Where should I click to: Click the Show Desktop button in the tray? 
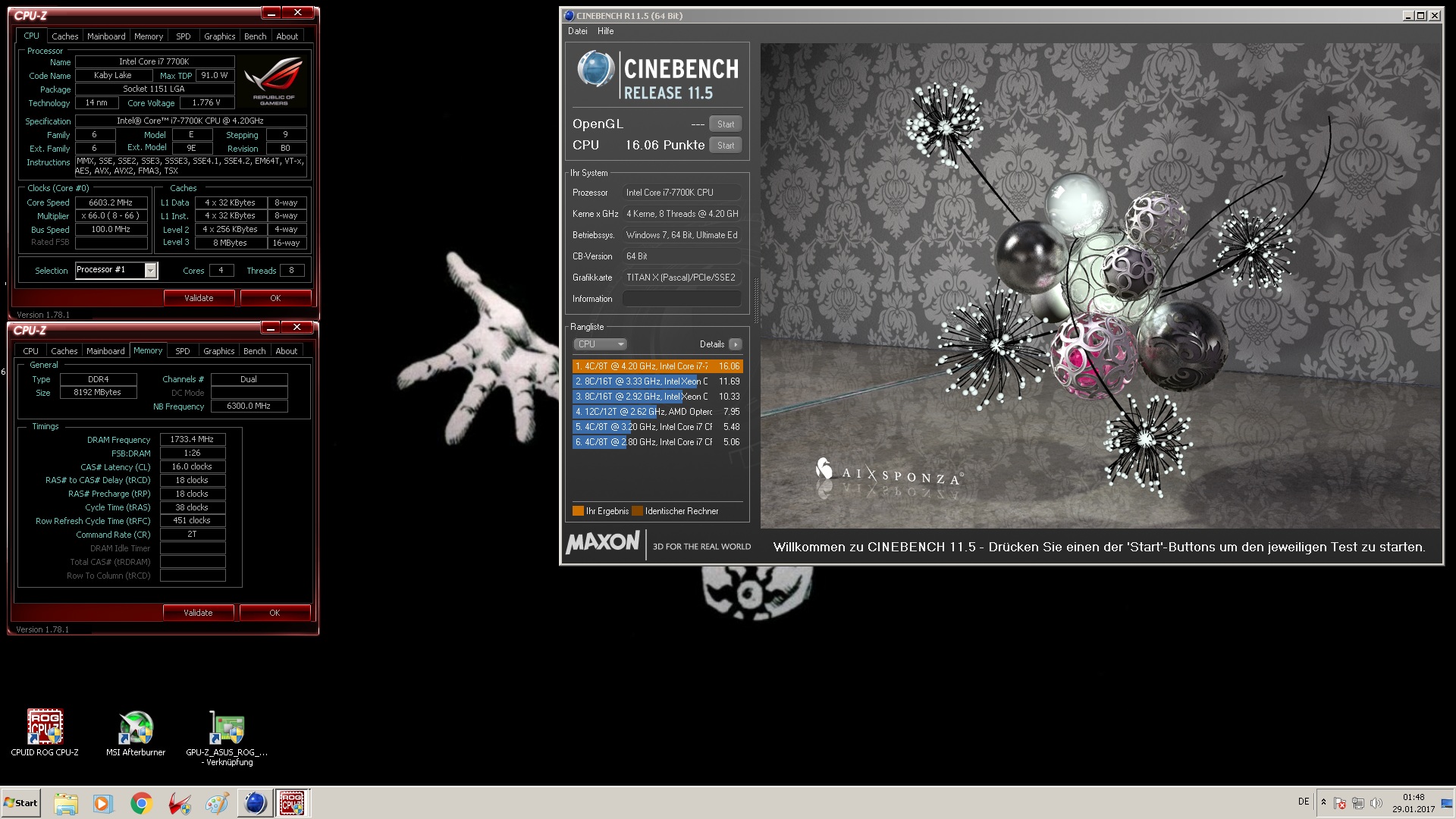(x=1447, y=803)
